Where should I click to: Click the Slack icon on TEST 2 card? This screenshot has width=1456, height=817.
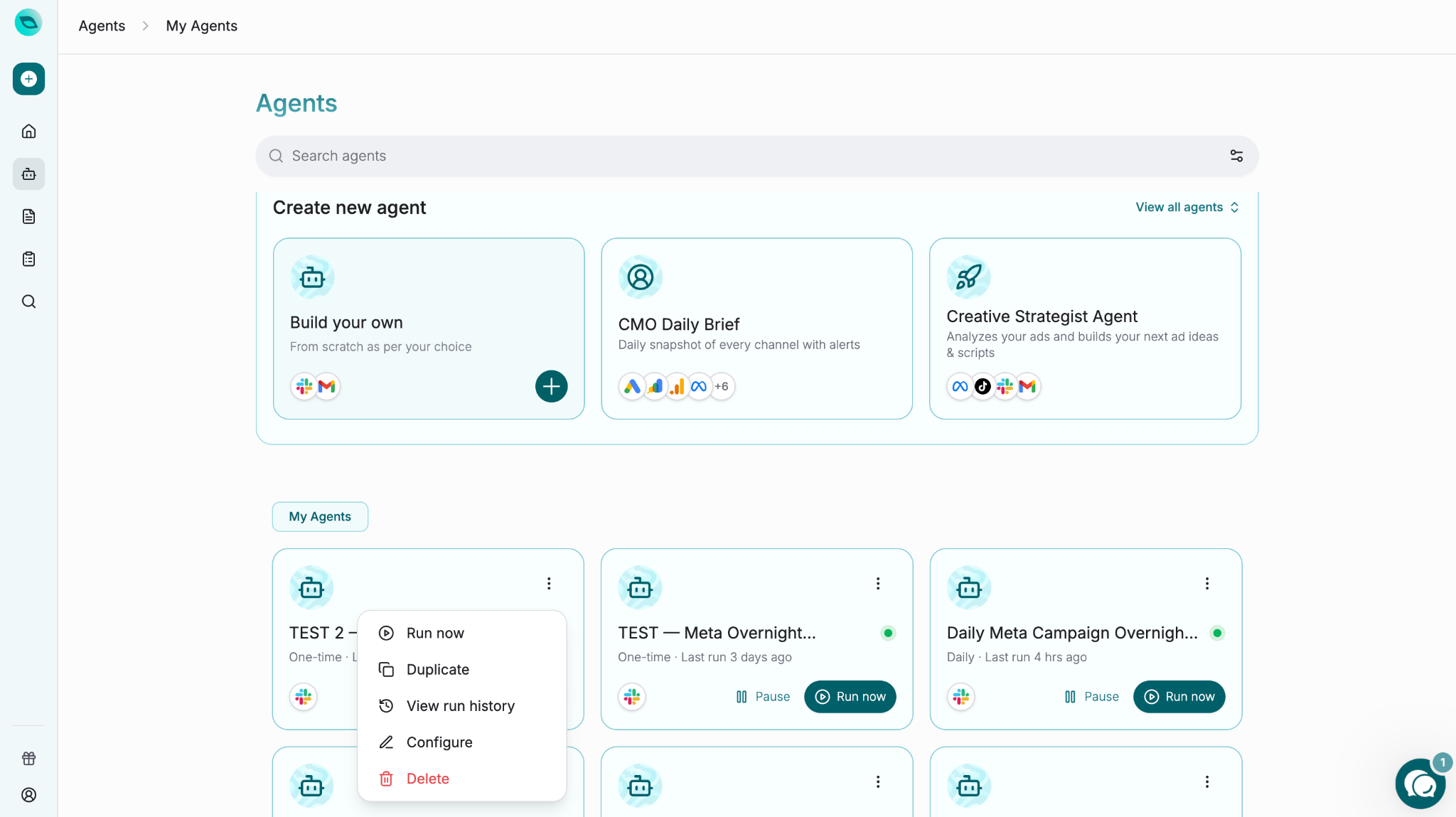click(304, 697)
